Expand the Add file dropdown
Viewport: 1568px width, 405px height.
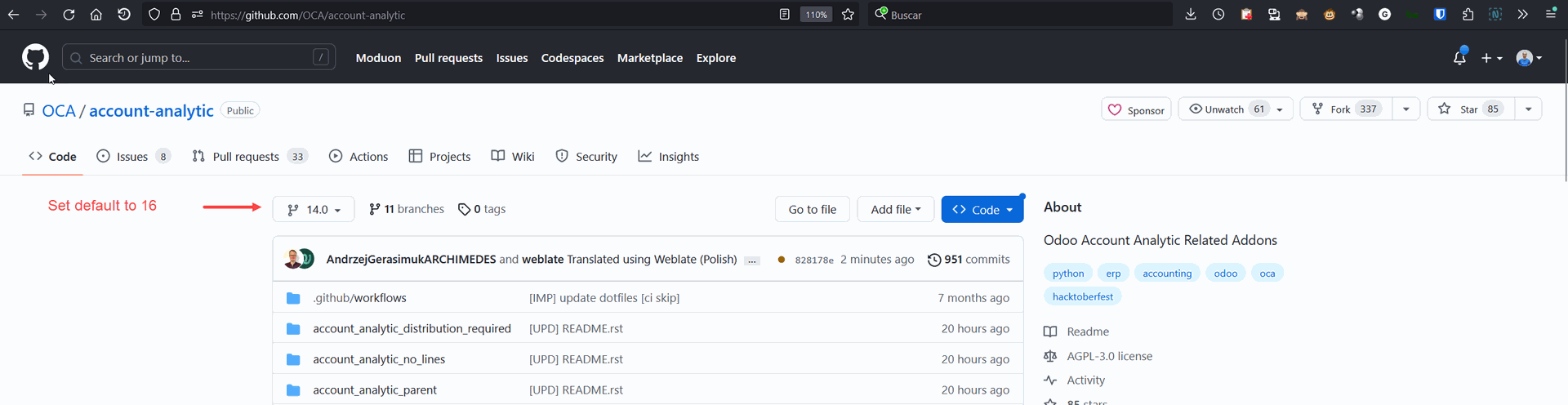click(895, 210)
